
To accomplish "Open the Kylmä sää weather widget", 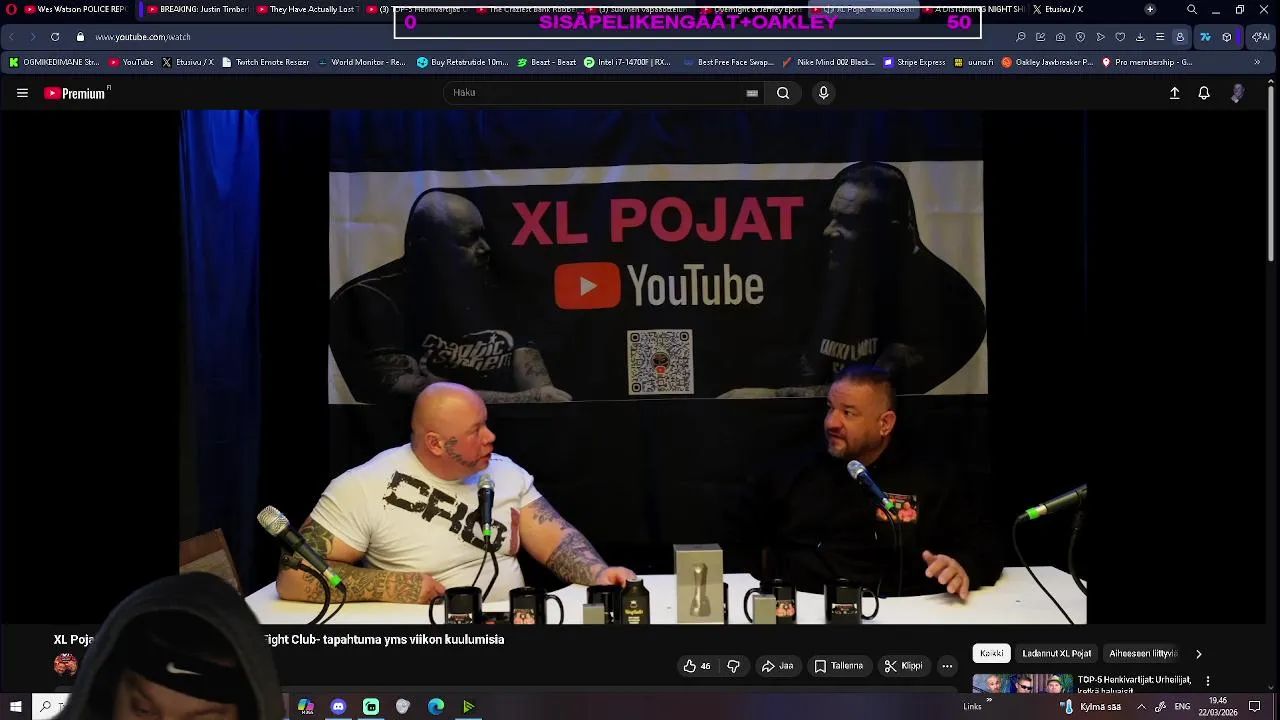I will coord(1092,707).
